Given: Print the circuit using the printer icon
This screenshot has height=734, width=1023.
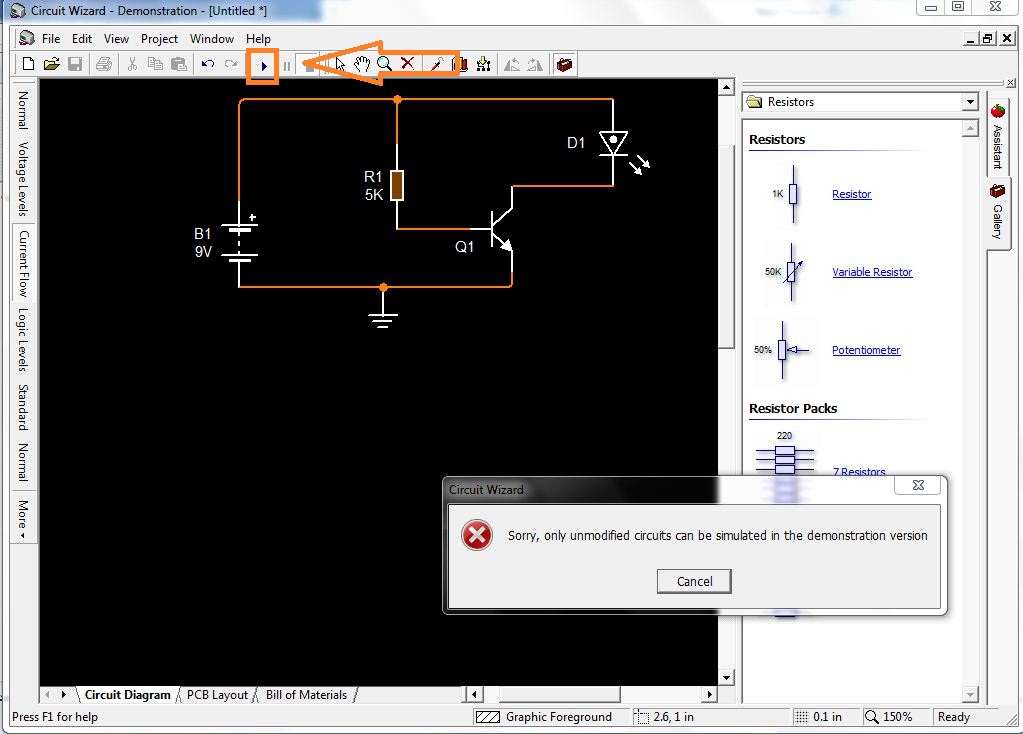Looking at the screenshot, I should click(104, 64).
